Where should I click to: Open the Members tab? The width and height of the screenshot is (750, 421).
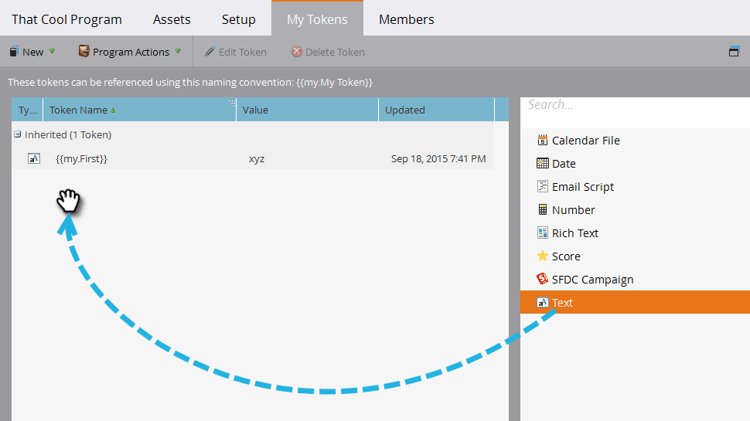[x=407, y=20]
